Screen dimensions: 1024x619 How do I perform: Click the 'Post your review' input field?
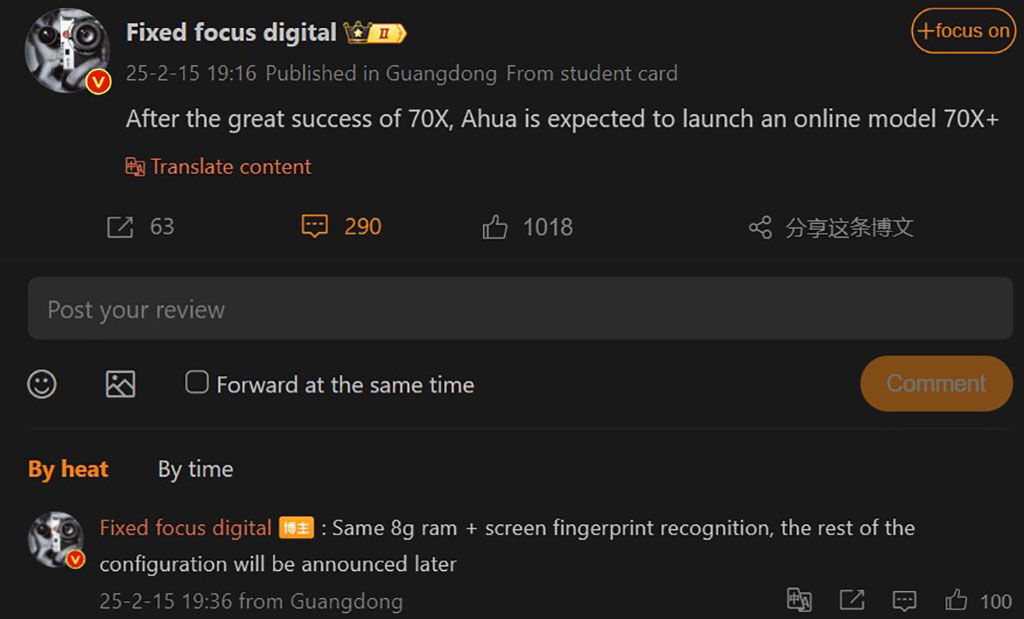point(520,309)
